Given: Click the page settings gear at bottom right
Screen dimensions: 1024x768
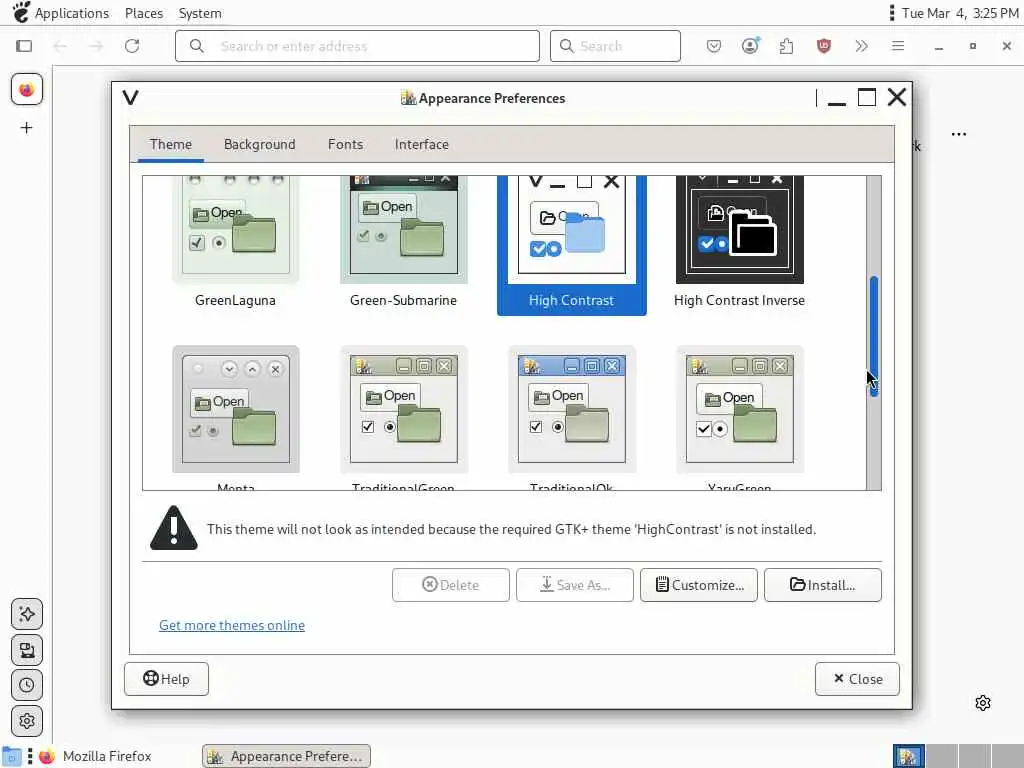Looking at the screenshot, I should [x=983, y=703].
